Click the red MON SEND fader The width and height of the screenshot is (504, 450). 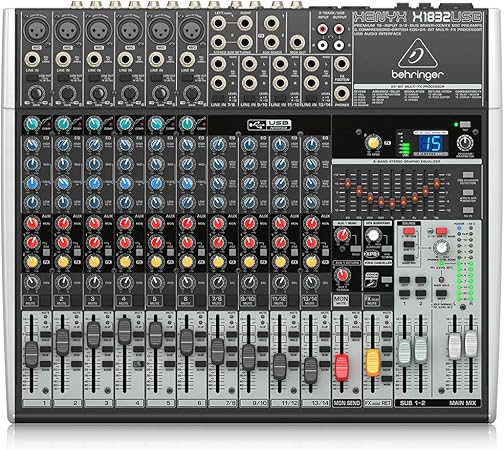pos(342,368)
